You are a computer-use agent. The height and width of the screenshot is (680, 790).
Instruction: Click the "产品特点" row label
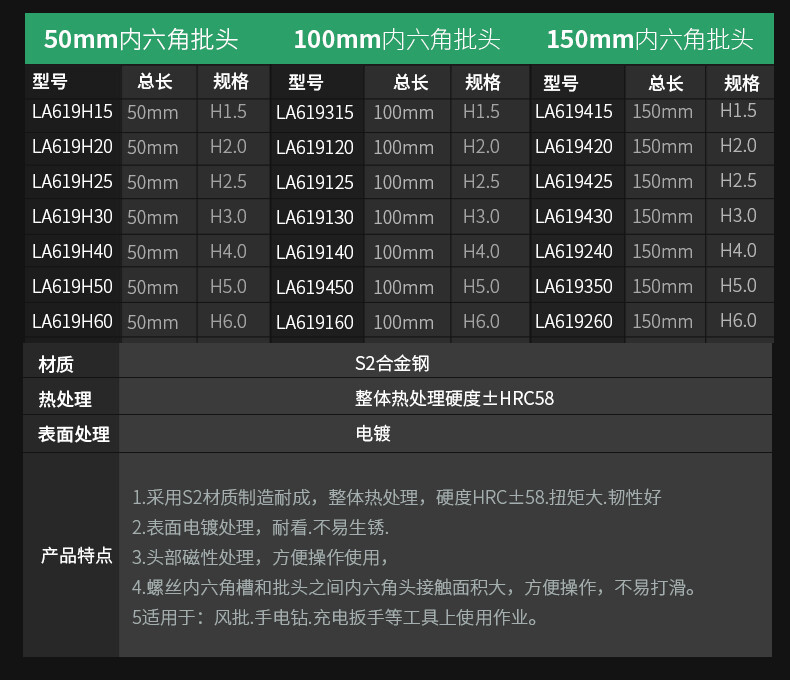coord(77,556)
